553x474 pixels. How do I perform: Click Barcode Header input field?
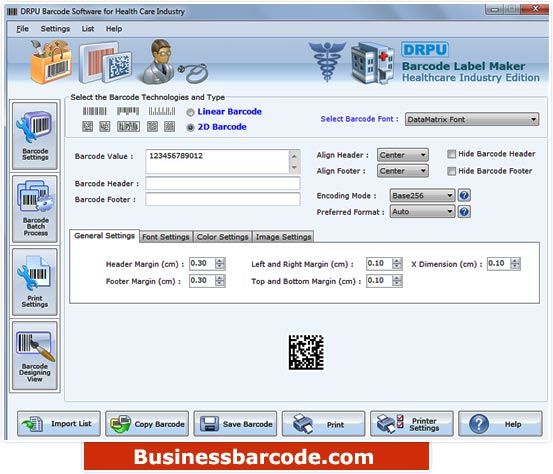click(x=223, y=184)
